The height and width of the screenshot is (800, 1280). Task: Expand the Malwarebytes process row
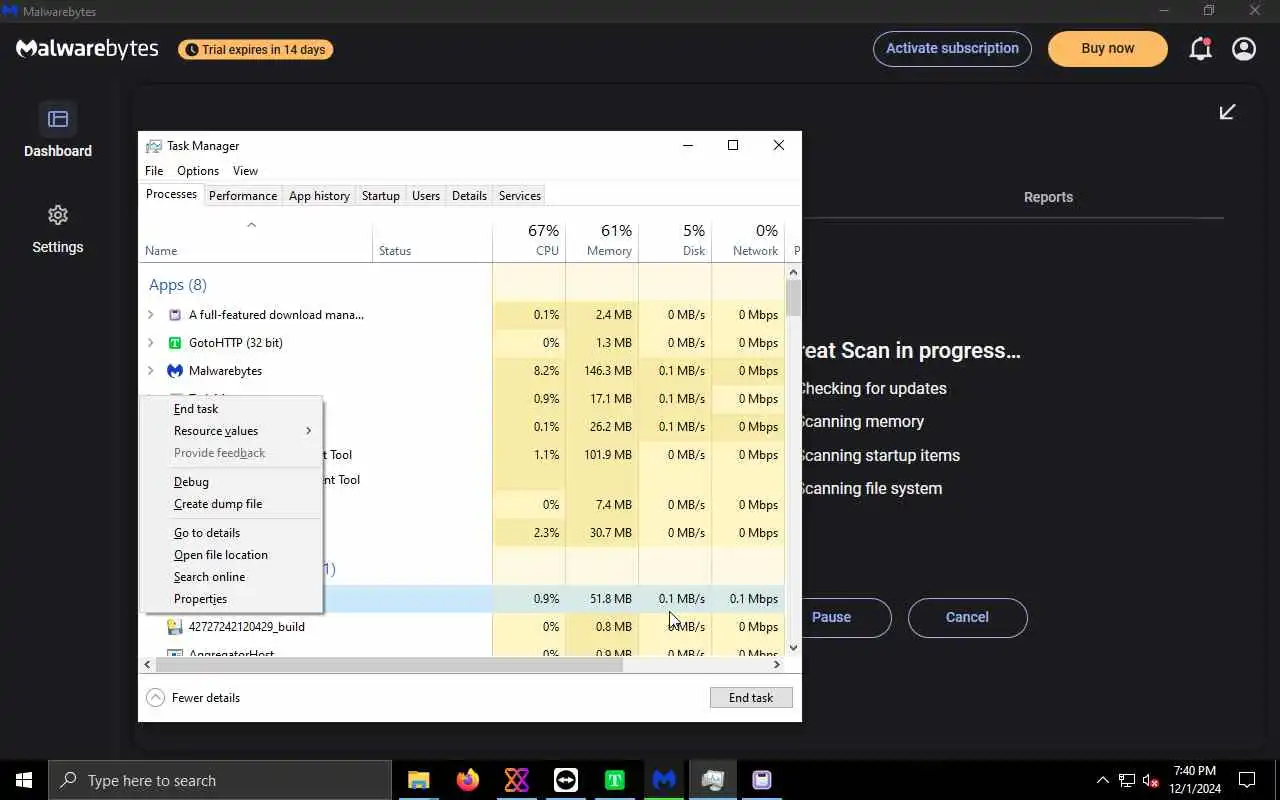[151, 371]
